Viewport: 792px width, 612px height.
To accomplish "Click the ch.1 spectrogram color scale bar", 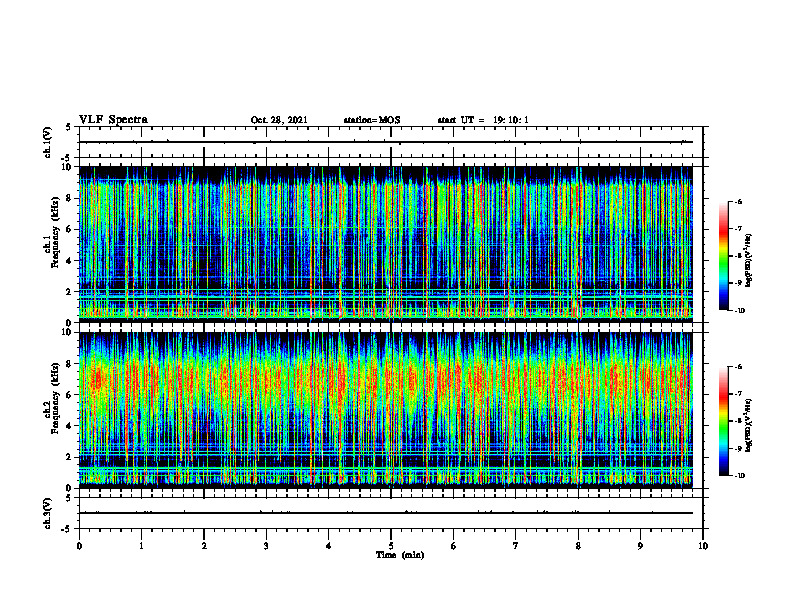I will [x=723, y=256].
